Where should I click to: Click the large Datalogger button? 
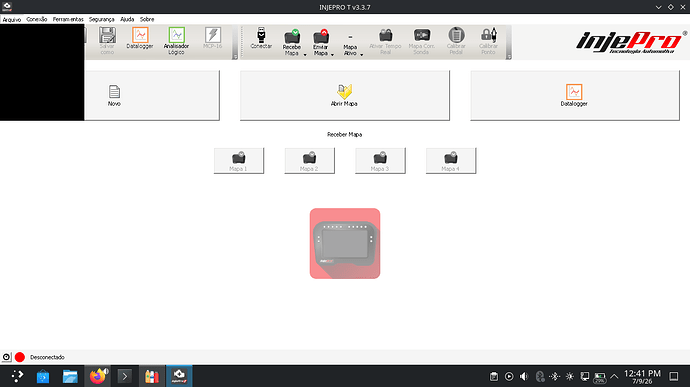[x=575, y=95]
